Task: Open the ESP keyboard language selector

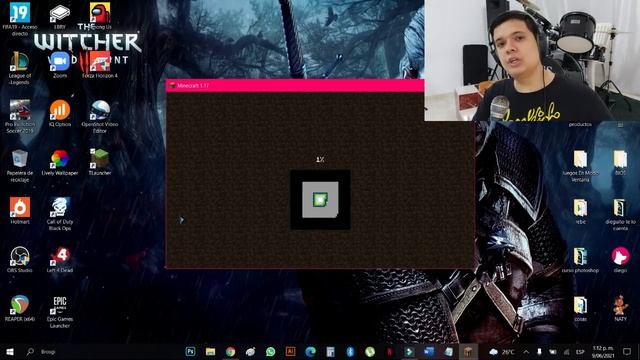Action: 580,351
